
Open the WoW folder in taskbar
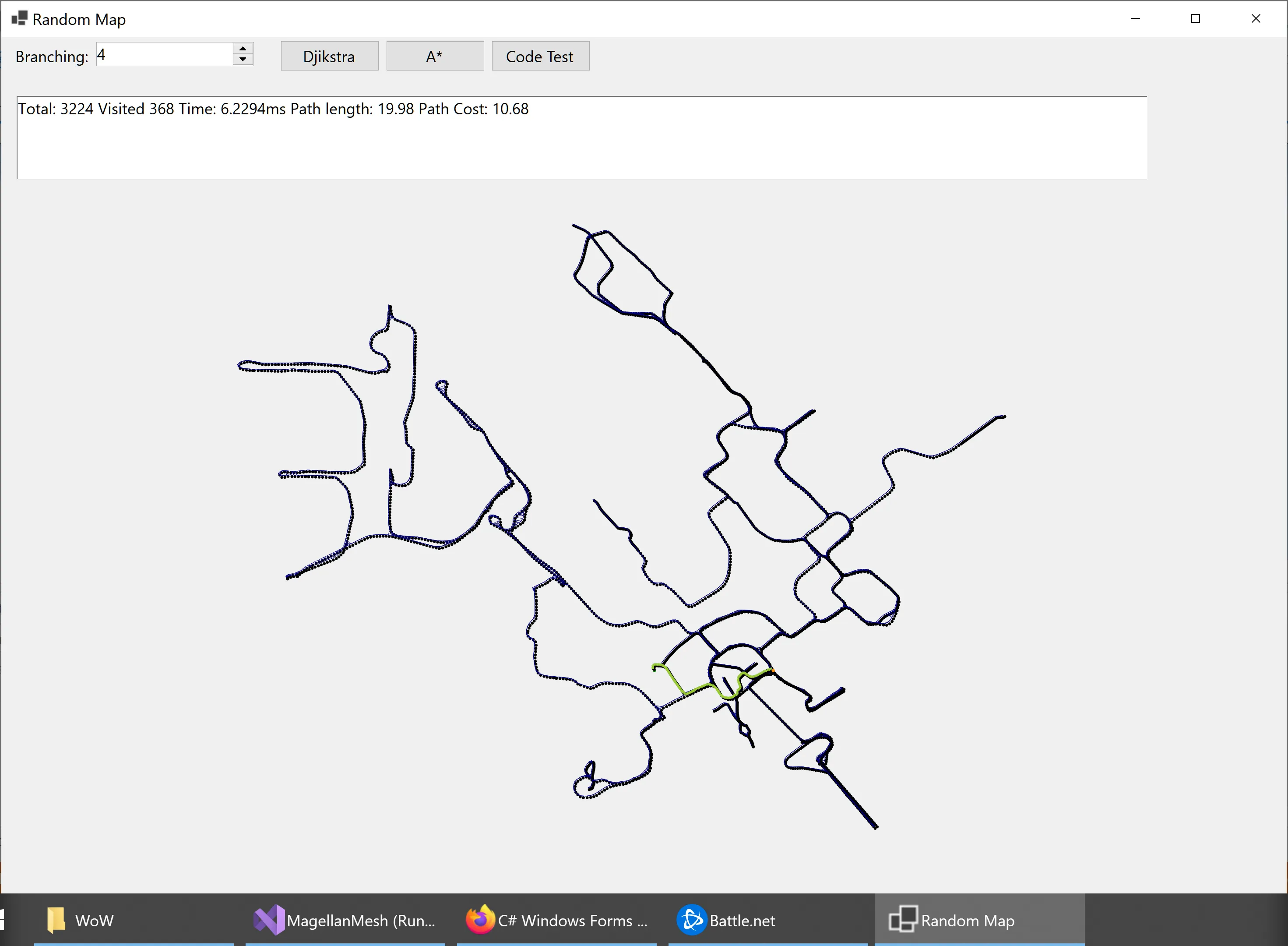click(x=80, y=920)
